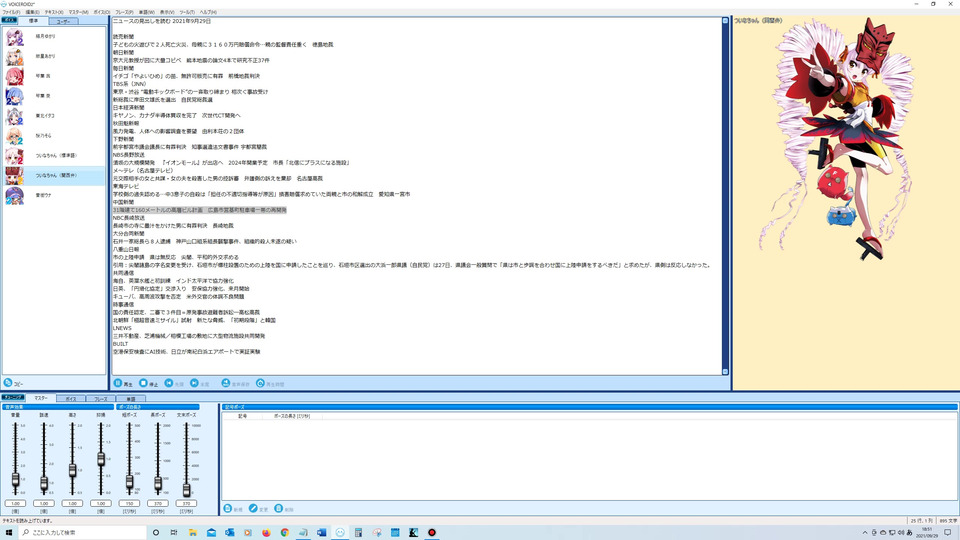
Task: Click the 文末ポーズ value field
Action: click(186, 503)
